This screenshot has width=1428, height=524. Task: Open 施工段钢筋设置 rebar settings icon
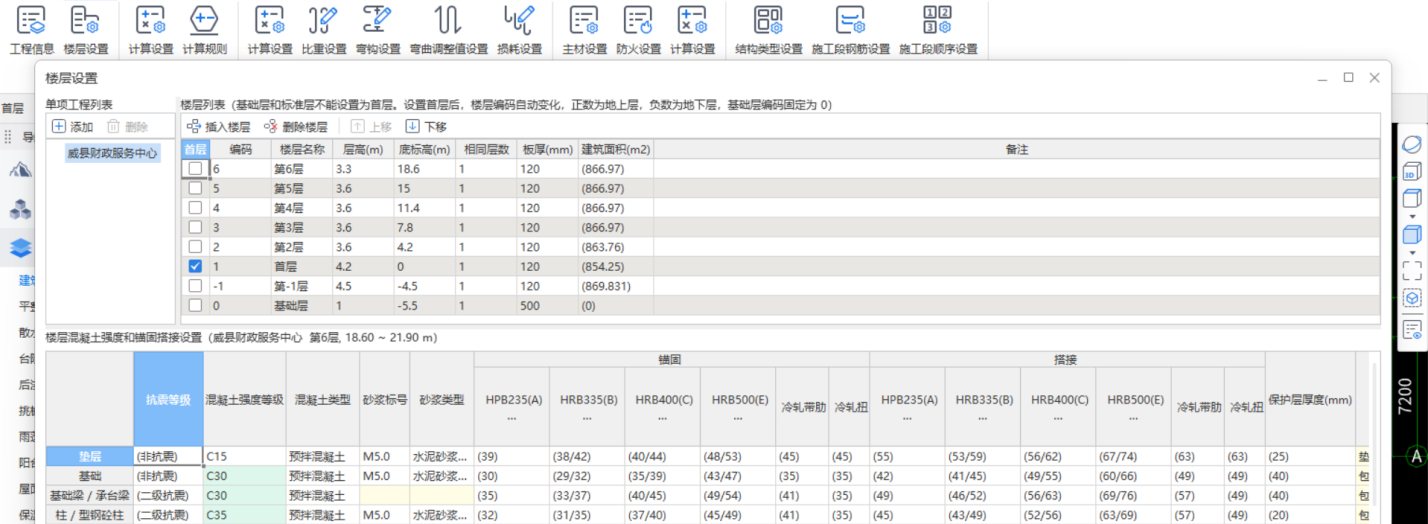(850, 19)
